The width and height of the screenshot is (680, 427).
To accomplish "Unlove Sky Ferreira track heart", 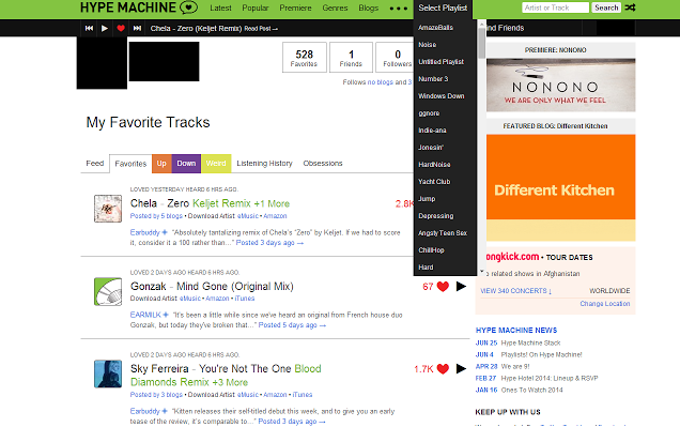I will tap(443, 369).
